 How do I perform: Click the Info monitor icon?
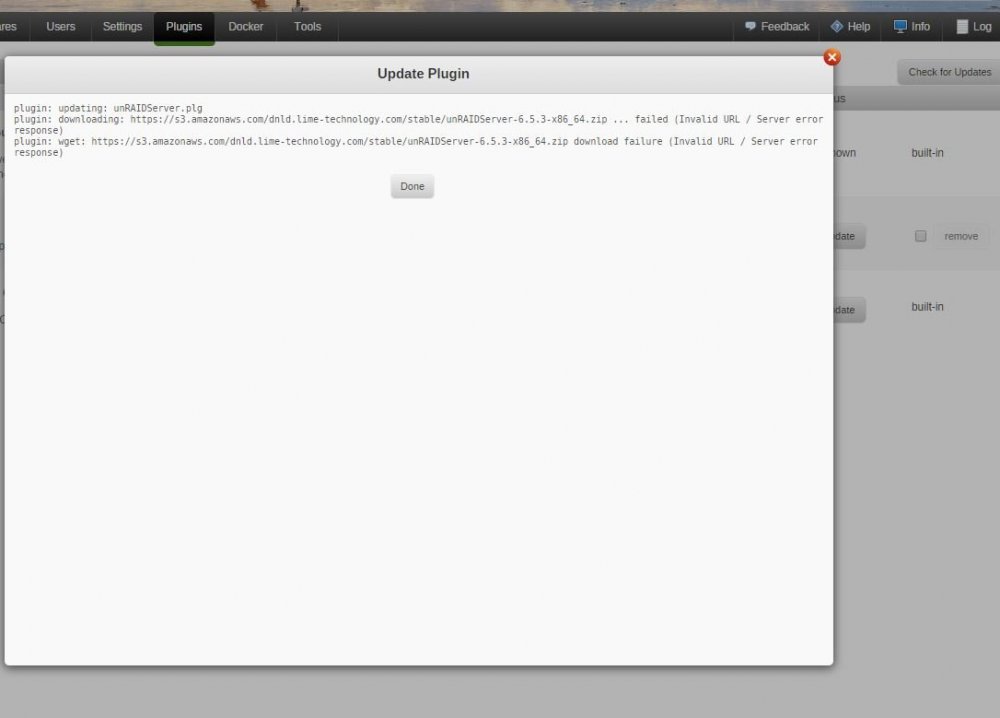point(900,26)
